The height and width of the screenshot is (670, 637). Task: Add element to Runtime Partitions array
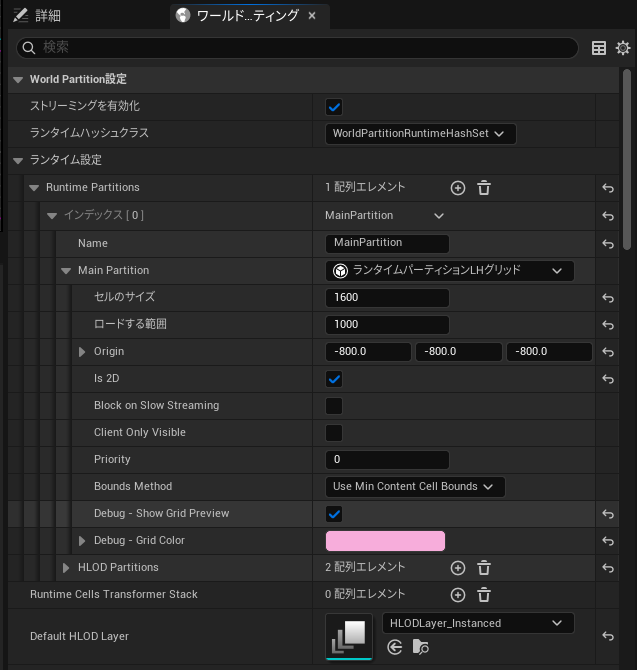458,188
